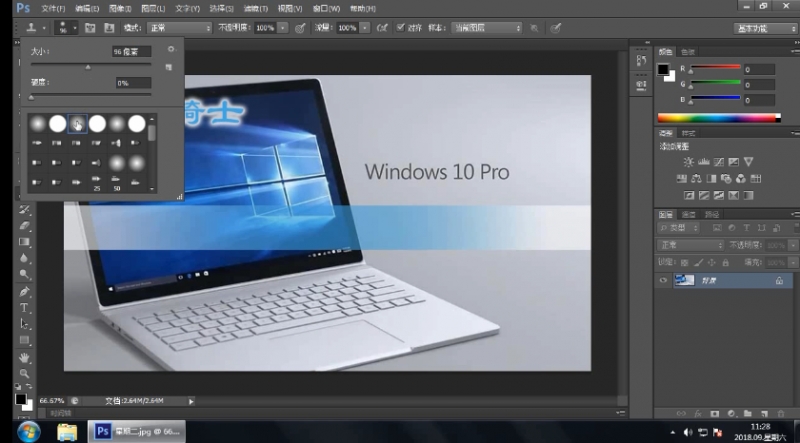The width and height of the screenshot is (800, 443).
Task: Select the Hand tool
Action: tap(24, 357)
